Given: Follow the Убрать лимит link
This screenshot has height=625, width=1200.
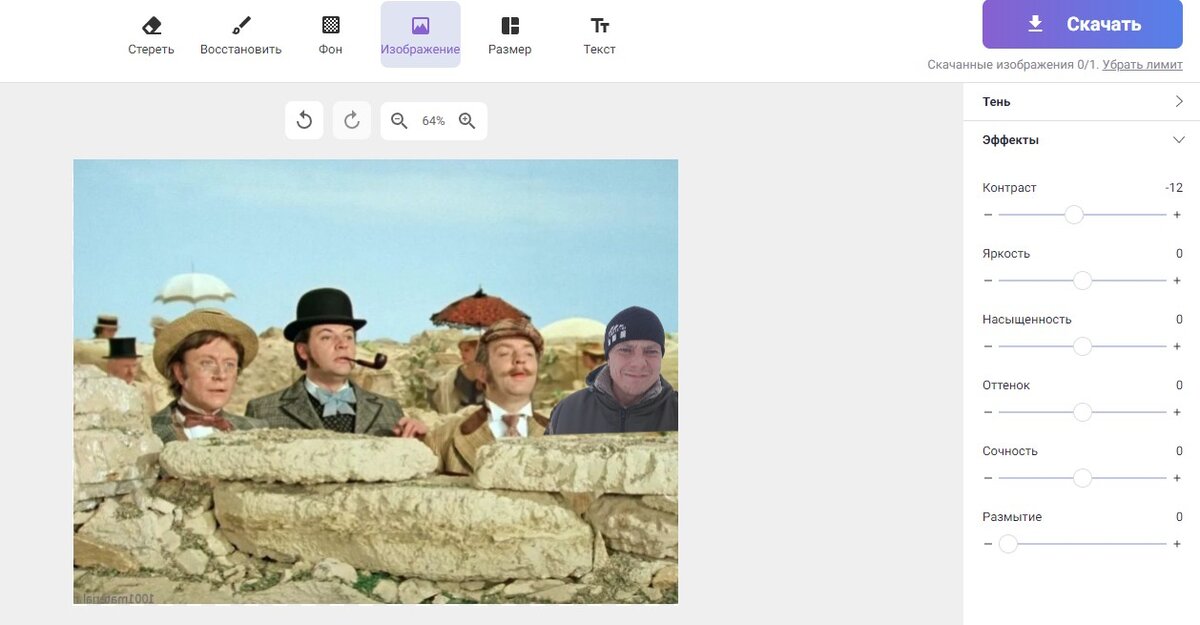Looking at the screenshot, I should (1142, 65).
